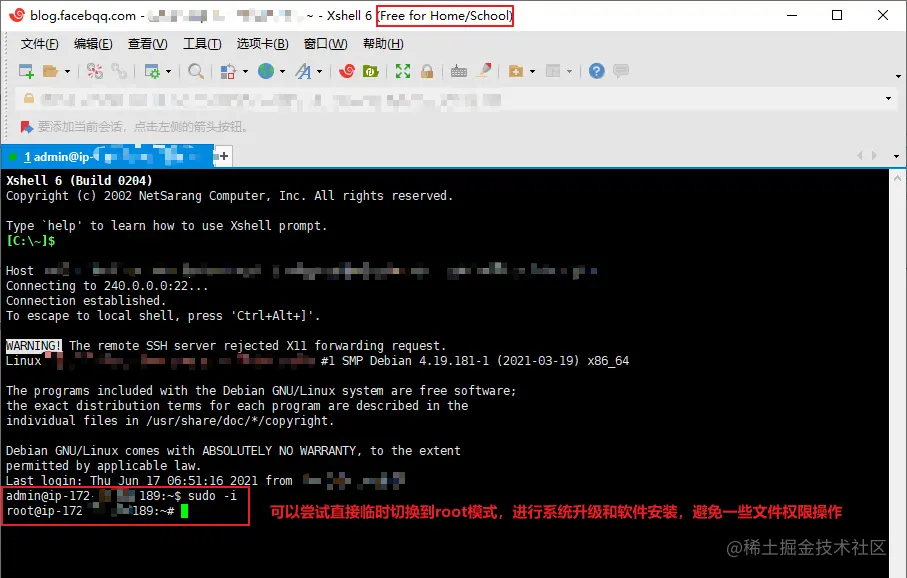The image size is (907, 578).
Task: Open the 选项卡(B) menu
Action: point(262,44)
